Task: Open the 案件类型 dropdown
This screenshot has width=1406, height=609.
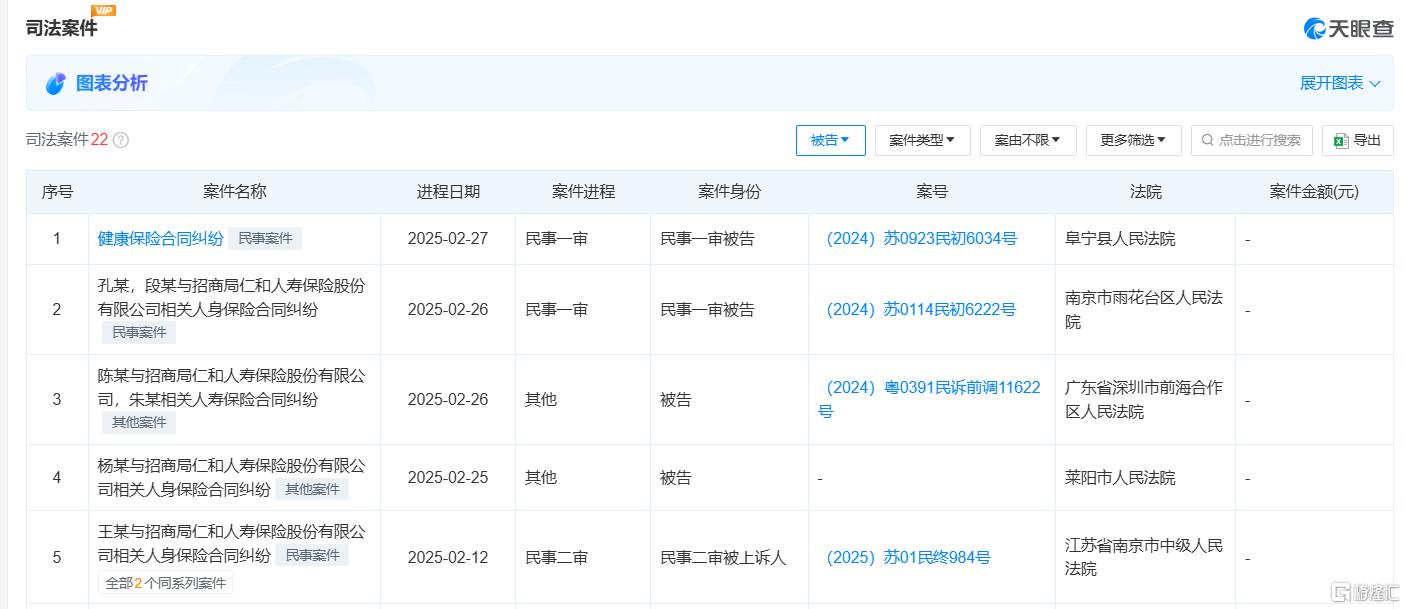Action: pos(922,140)
